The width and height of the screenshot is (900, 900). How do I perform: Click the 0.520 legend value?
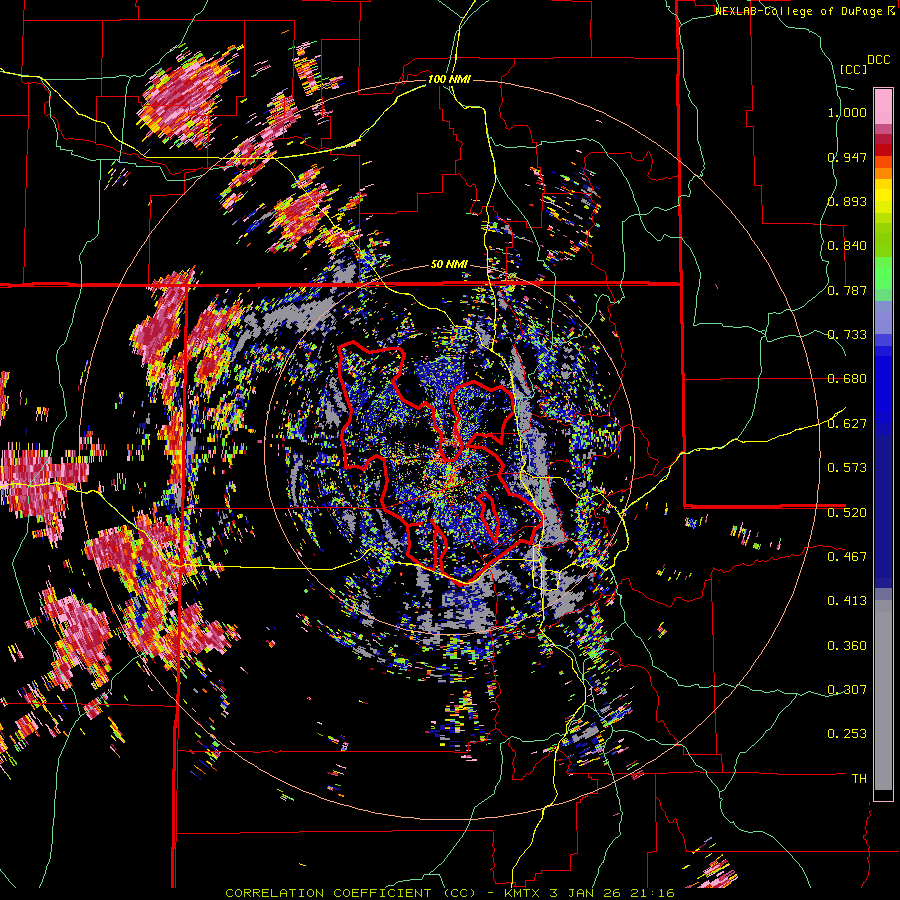[847, 513]
